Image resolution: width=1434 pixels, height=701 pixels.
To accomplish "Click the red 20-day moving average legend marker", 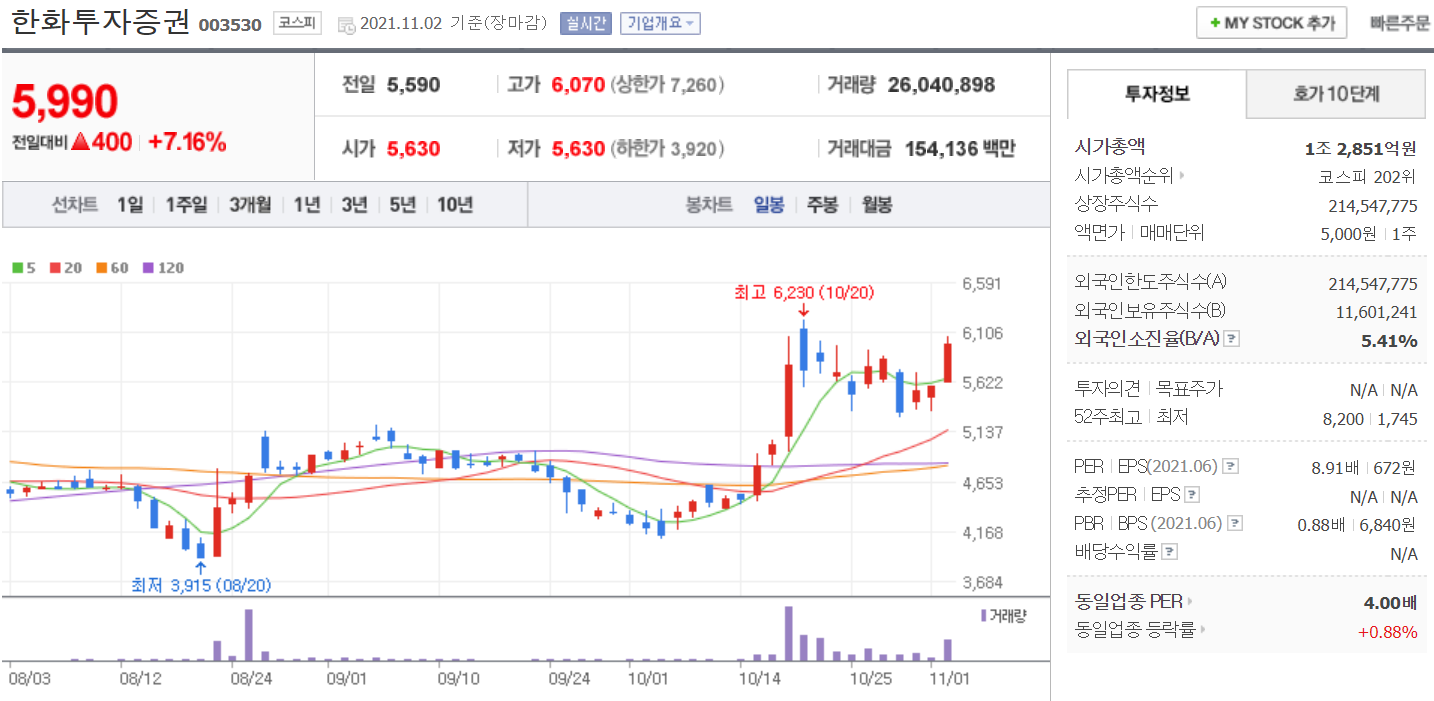I will 54,268.
